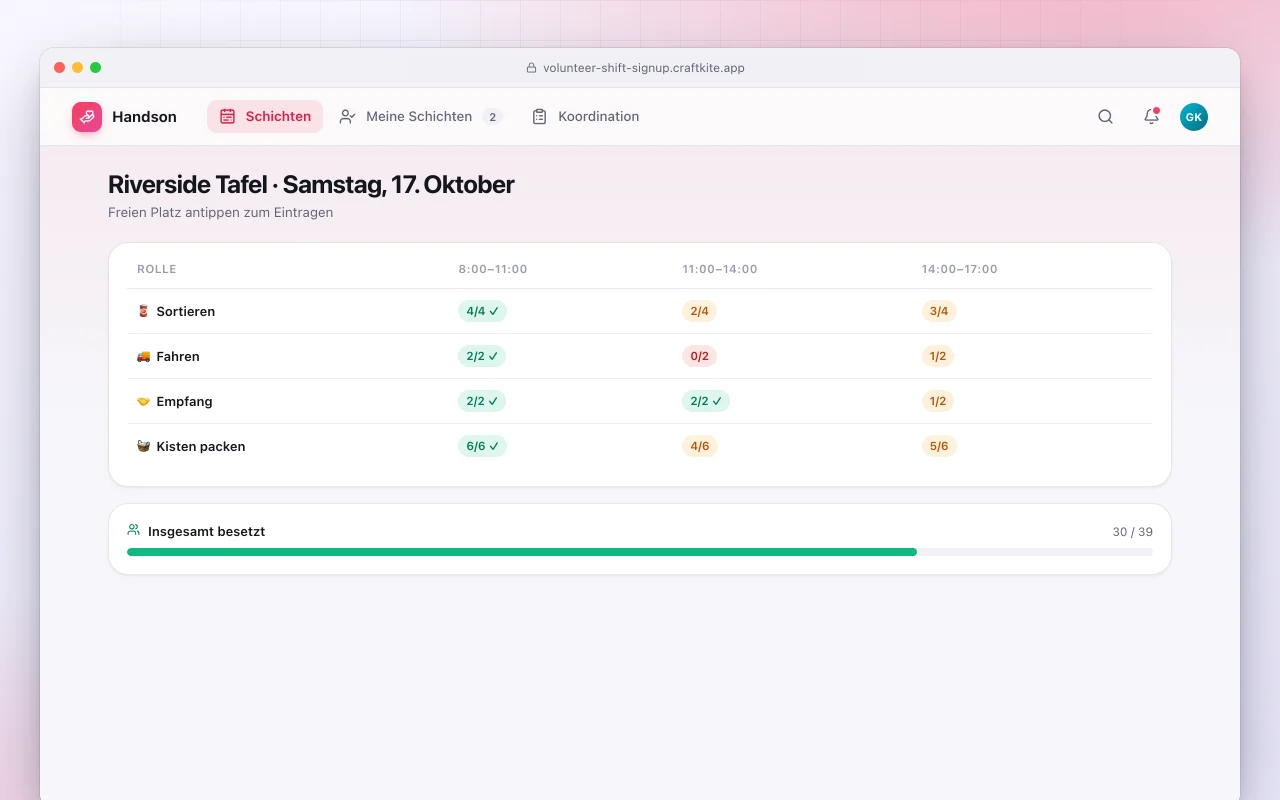The height and width of the screenshot is (800, 1280).
Task: Click the Handson brand name
Action: 144,117
